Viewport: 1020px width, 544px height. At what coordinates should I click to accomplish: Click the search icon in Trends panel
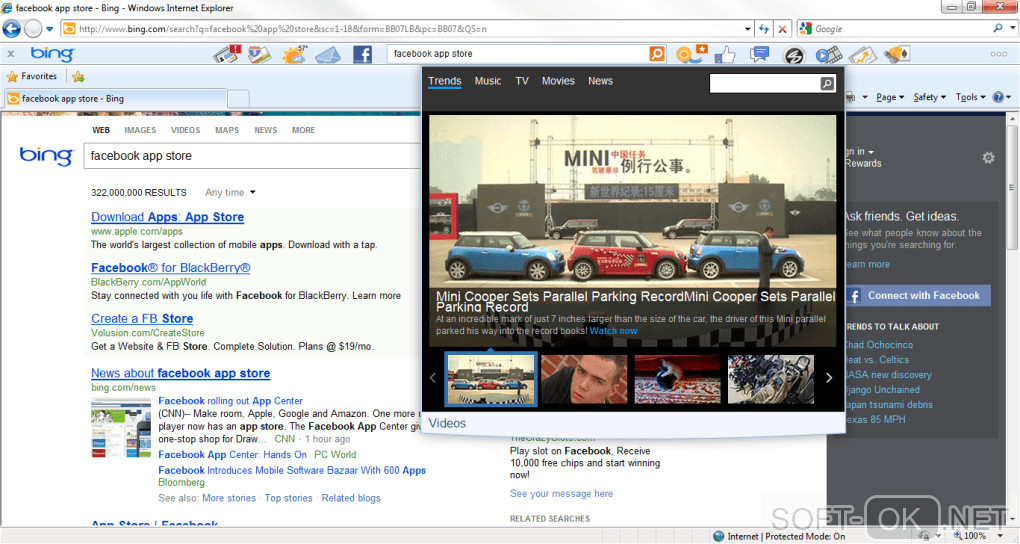tap(827, 83)
